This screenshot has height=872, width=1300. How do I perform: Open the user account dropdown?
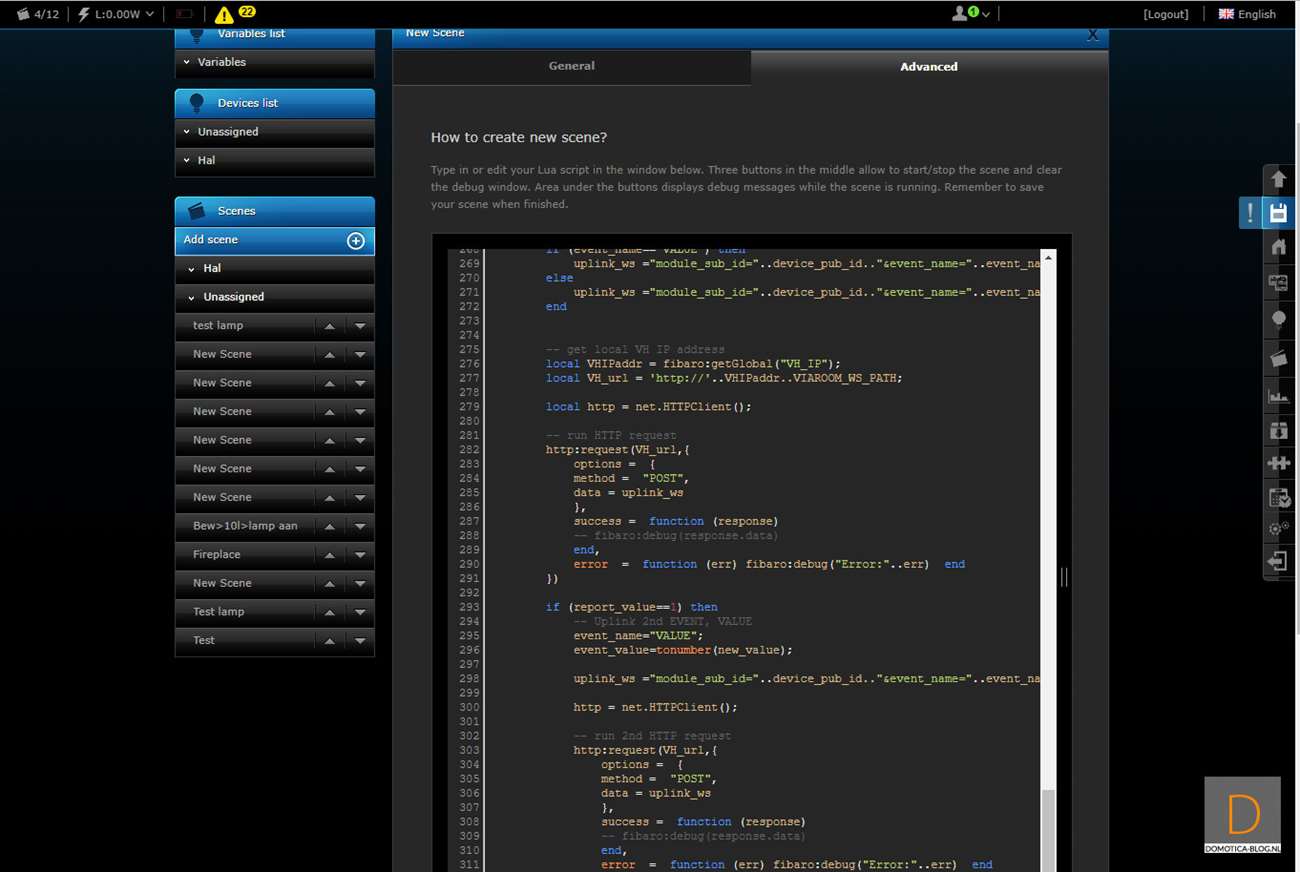click(970, 14)
